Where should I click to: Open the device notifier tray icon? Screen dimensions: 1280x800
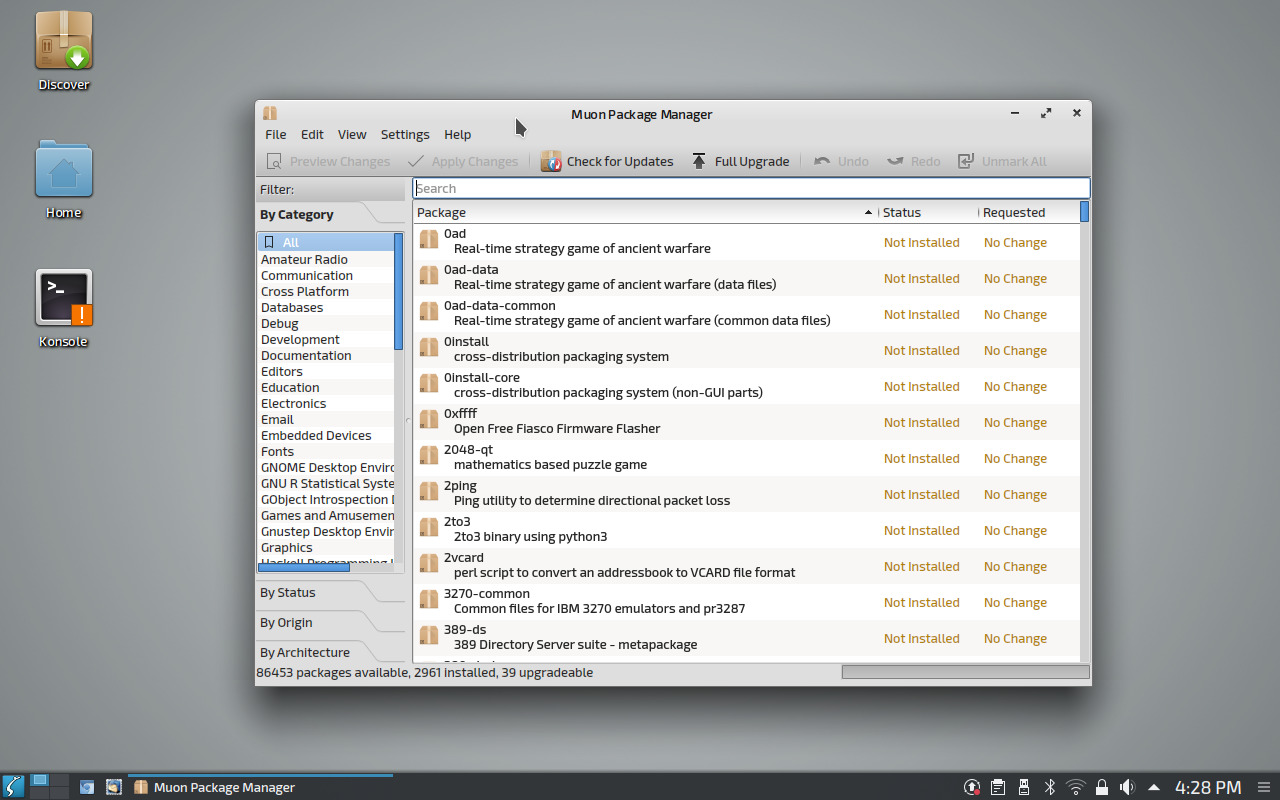[1023, 787]
